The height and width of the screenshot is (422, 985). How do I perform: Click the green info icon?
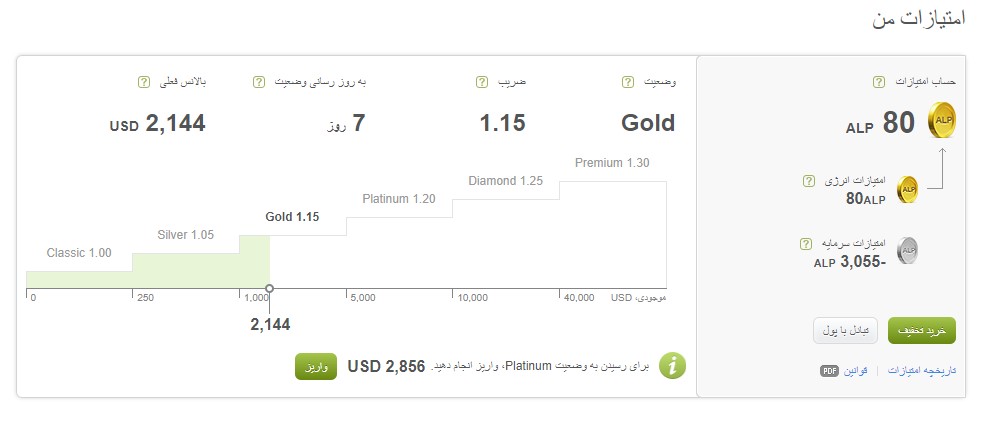tap(672, 366)
